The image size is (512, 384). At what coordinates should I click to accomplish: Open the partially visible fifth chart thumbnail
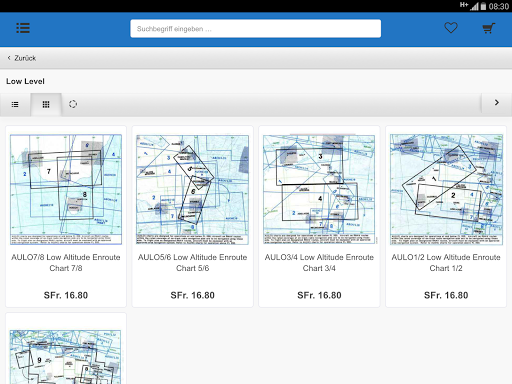(66, 357)
